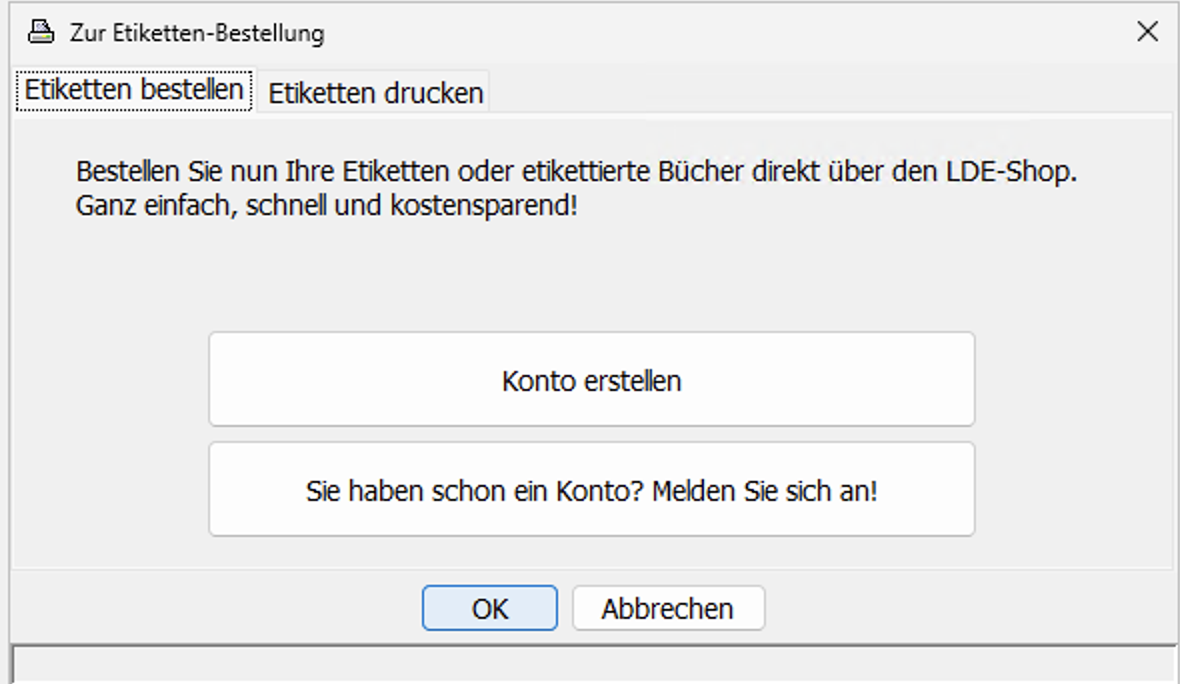Select the label ordering tab
The image size is (1180, 684).
(134, 90)
